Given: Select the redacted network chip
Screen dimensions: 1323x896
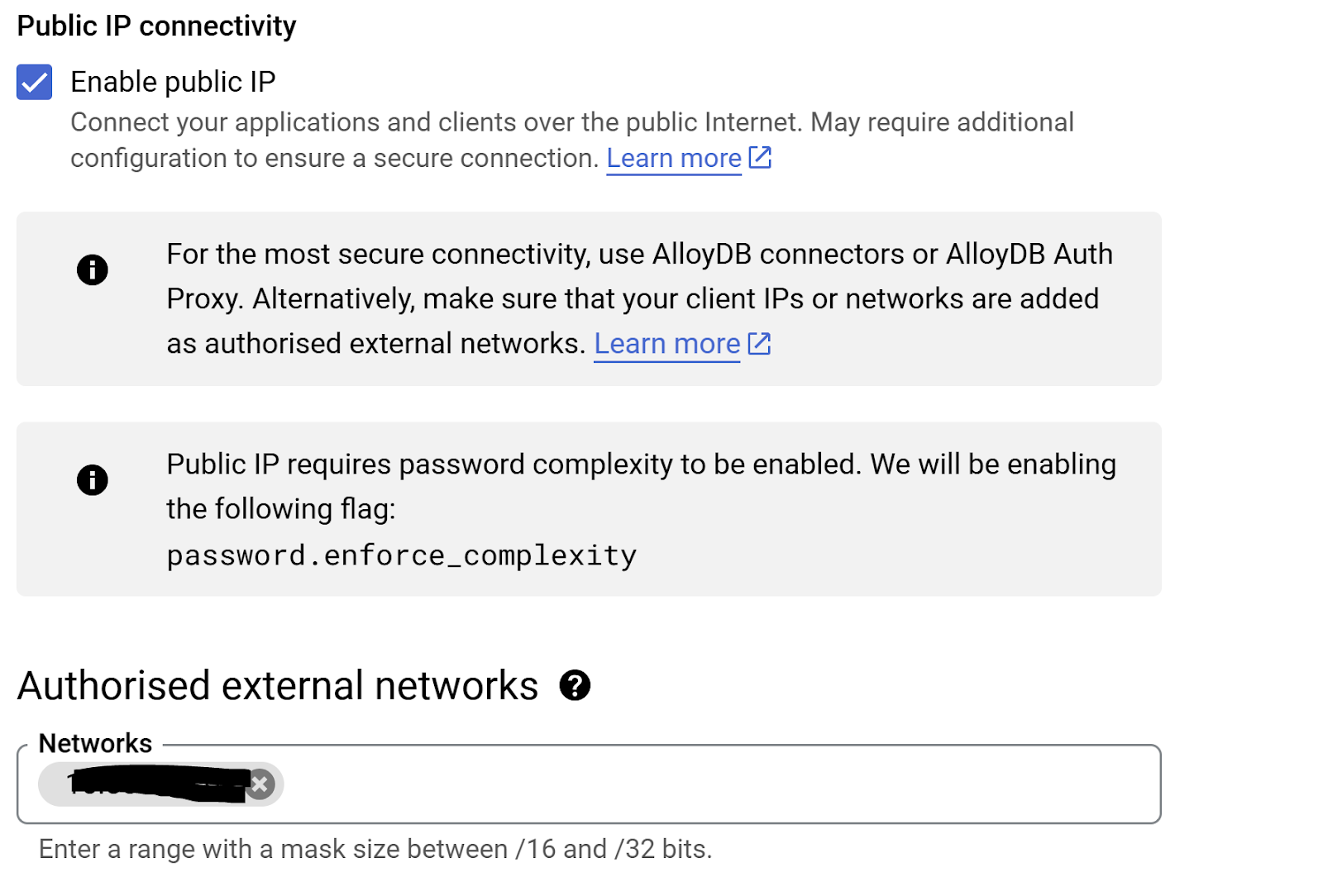Looking at the screenshot, I should tap(149, 784).
